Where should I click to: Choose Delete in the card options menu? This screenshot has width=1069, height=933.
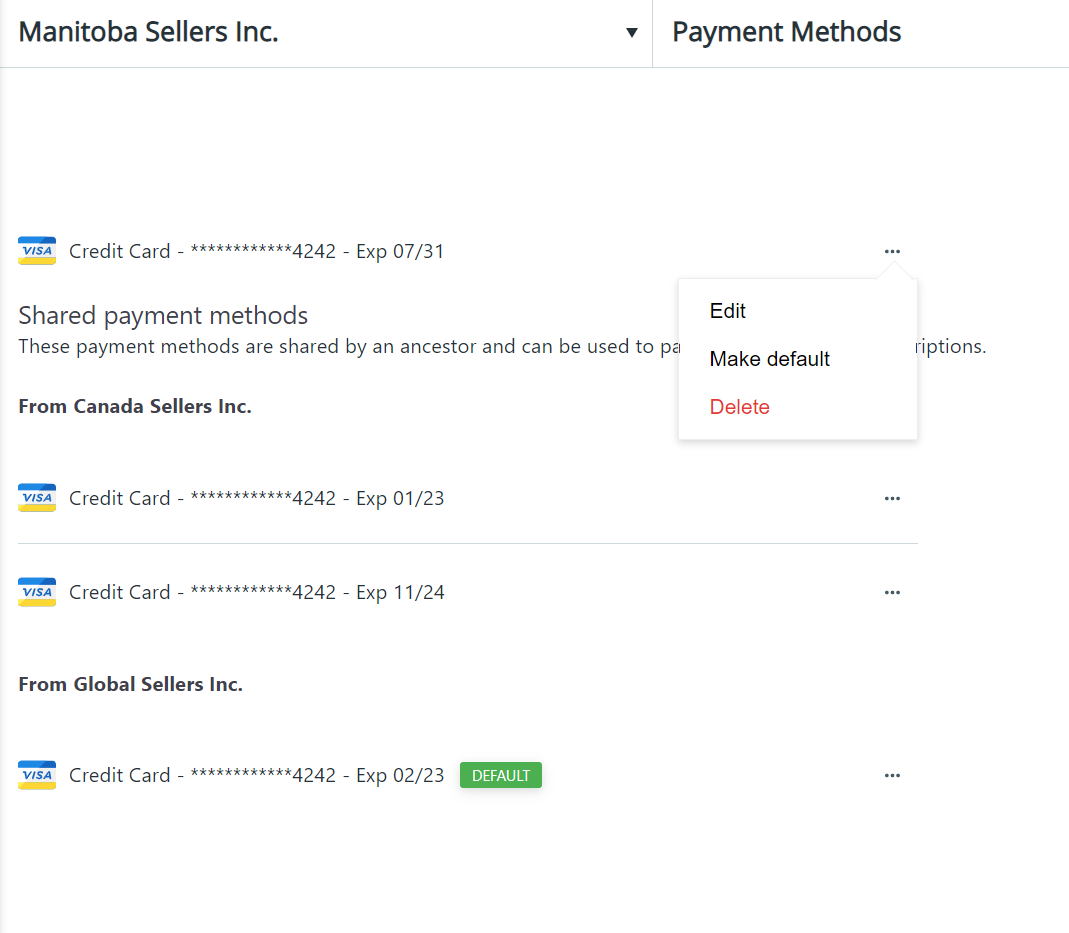[x=739, y=407]
